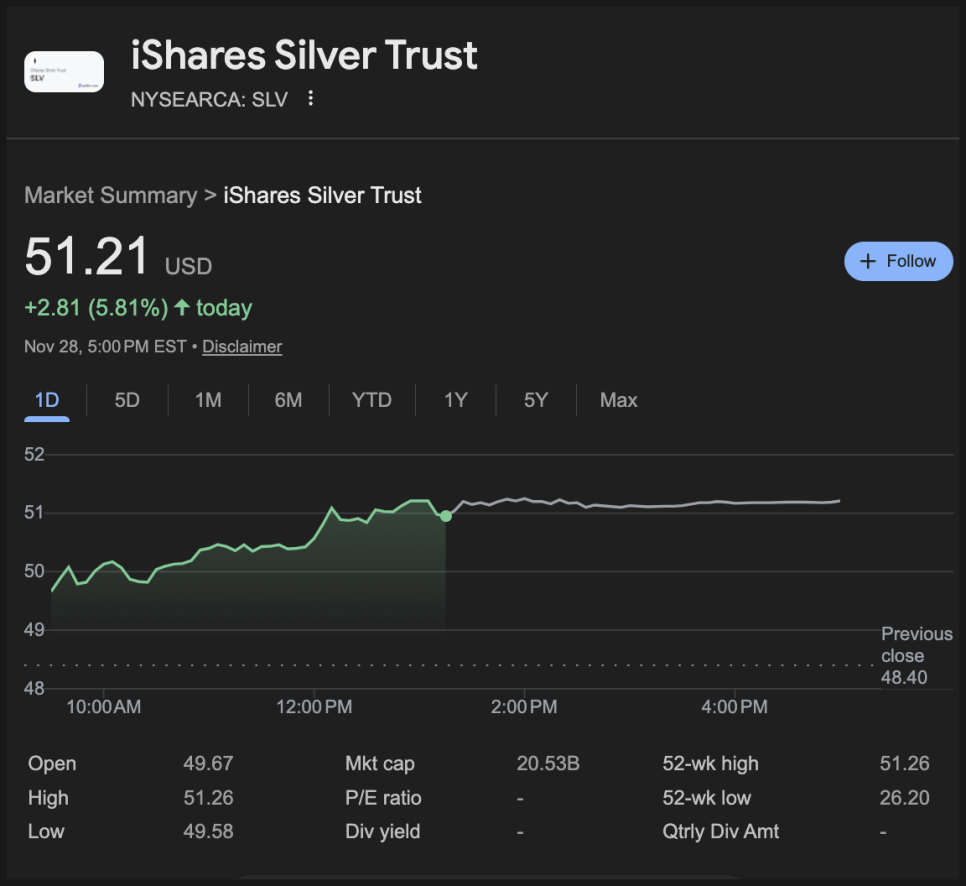Click the 52-wk high value 51.26
The image size is (966, 886).
[x=904, y=764]
